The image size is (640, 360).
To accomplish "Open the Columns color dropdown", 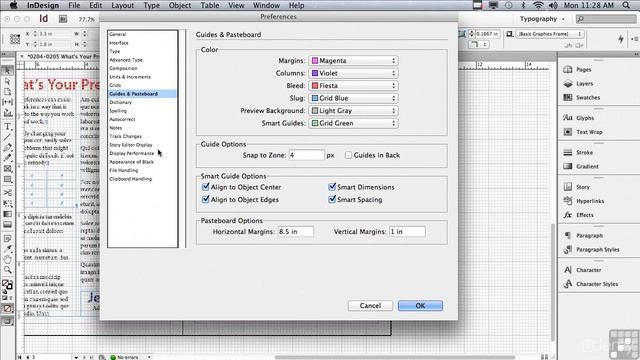I will click(x=353, y=73).
